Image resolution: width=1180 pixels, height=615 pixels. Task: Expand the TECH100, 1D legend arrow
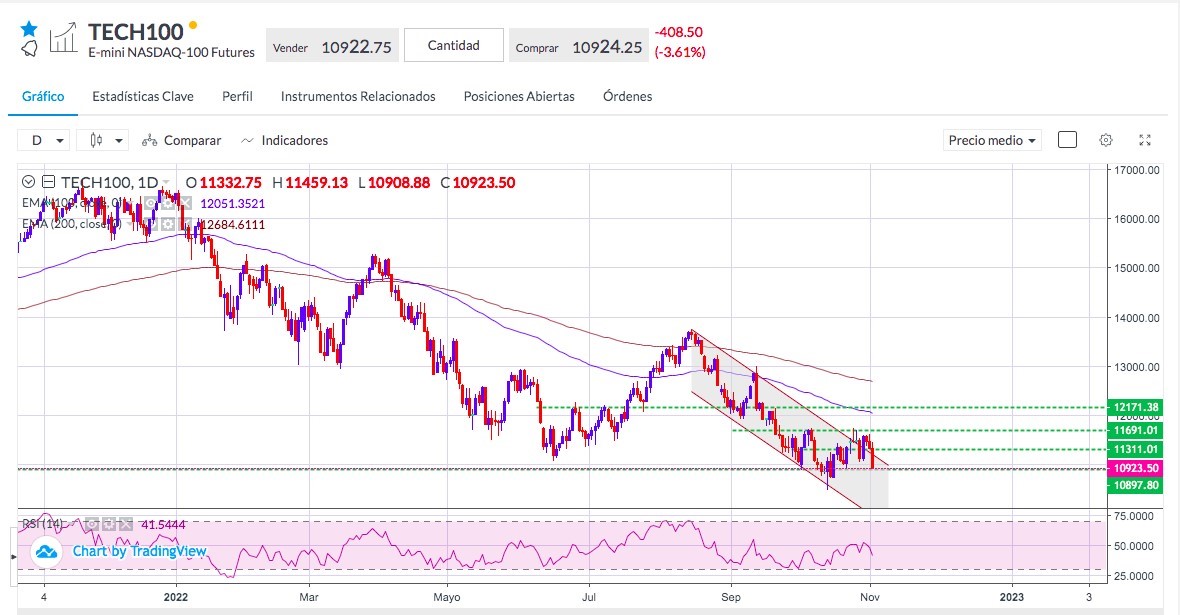(166, 182)
